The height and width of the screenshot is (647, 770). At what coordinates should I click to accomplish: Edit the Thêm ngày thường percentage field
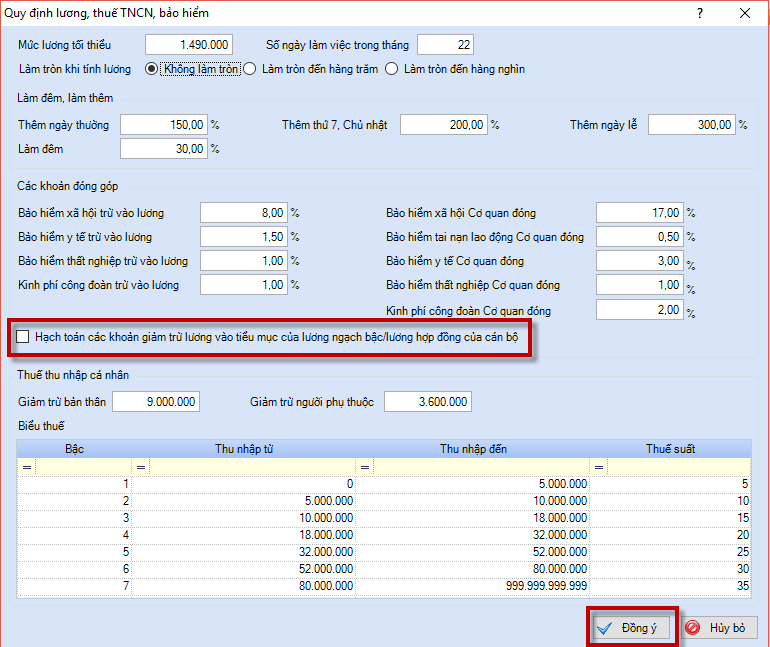coord(164,125)
